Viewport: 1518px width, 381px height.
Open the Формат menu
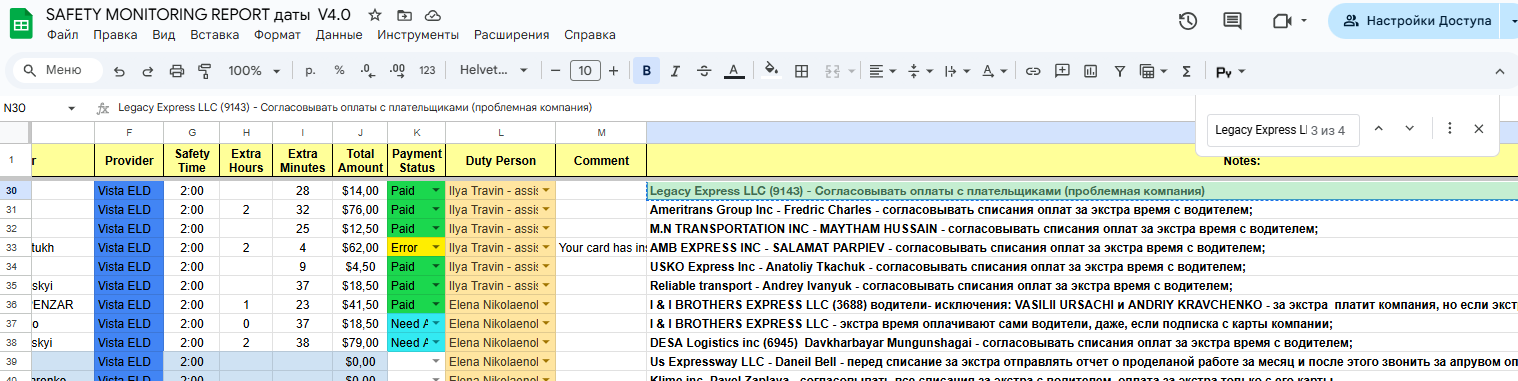pyautogui.click(x=277, y=35)
